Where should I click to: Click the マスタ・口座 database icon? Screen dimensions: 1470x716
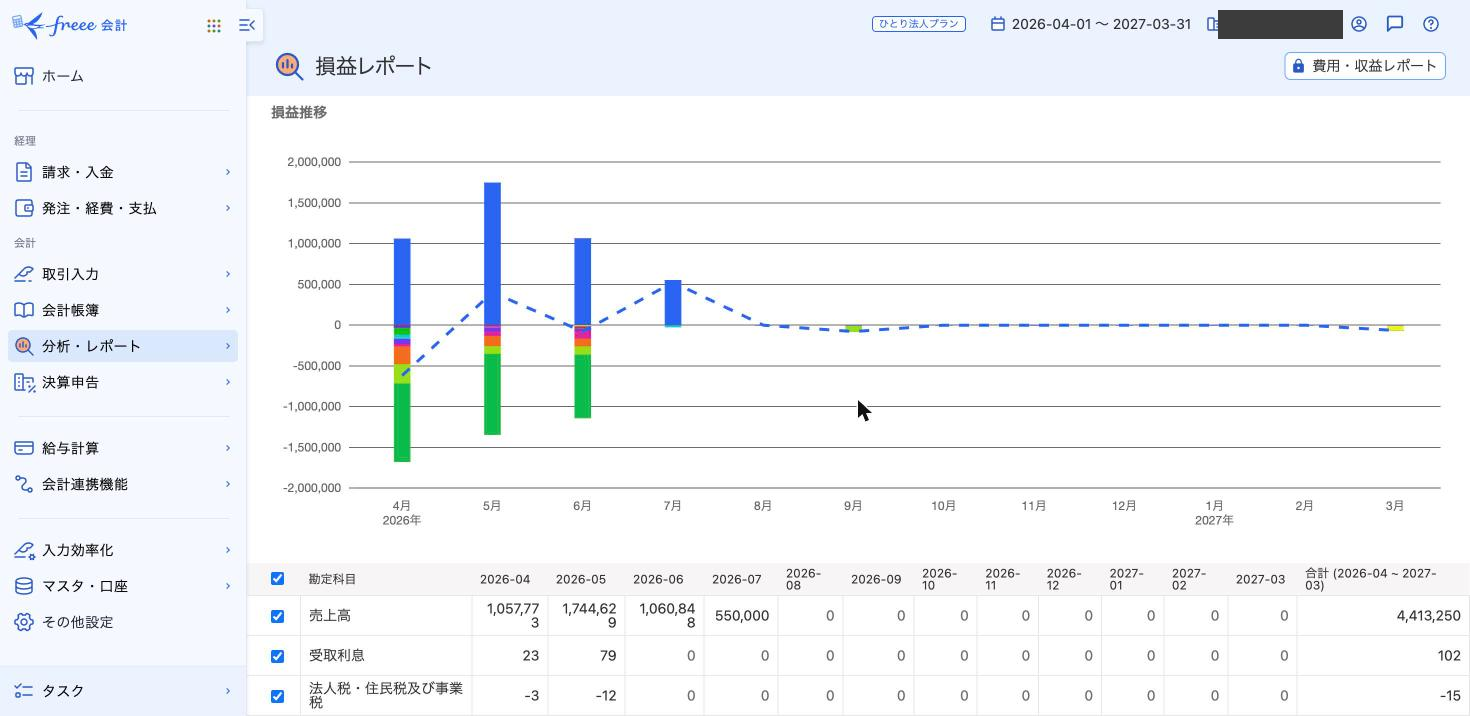[24, 586]
